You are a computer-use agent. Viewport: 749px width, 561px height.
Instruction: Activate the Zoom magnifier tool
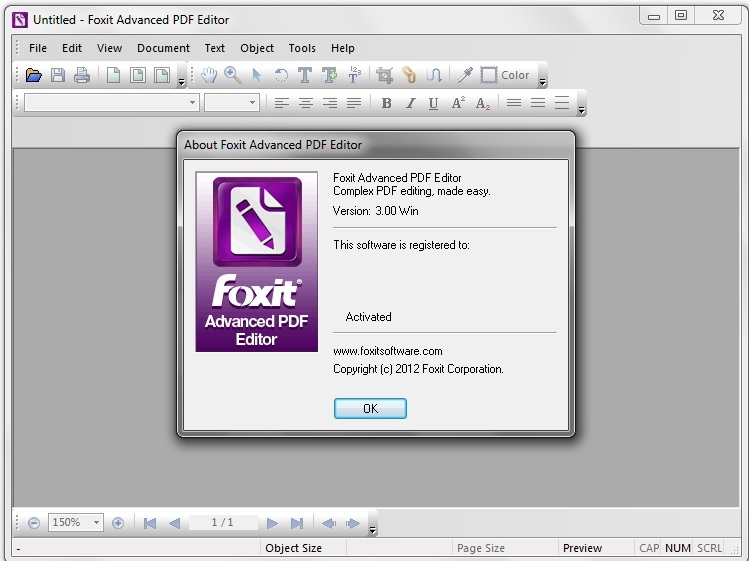click(233, 75)
